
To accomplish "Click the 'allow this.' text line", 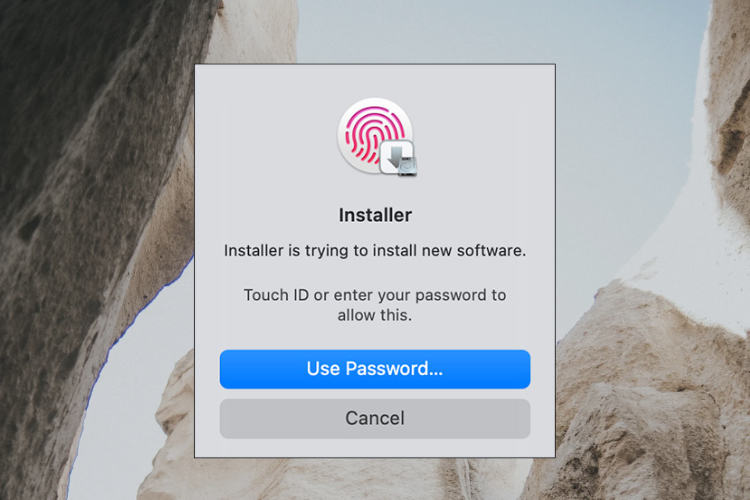I will tap(375, 315).
